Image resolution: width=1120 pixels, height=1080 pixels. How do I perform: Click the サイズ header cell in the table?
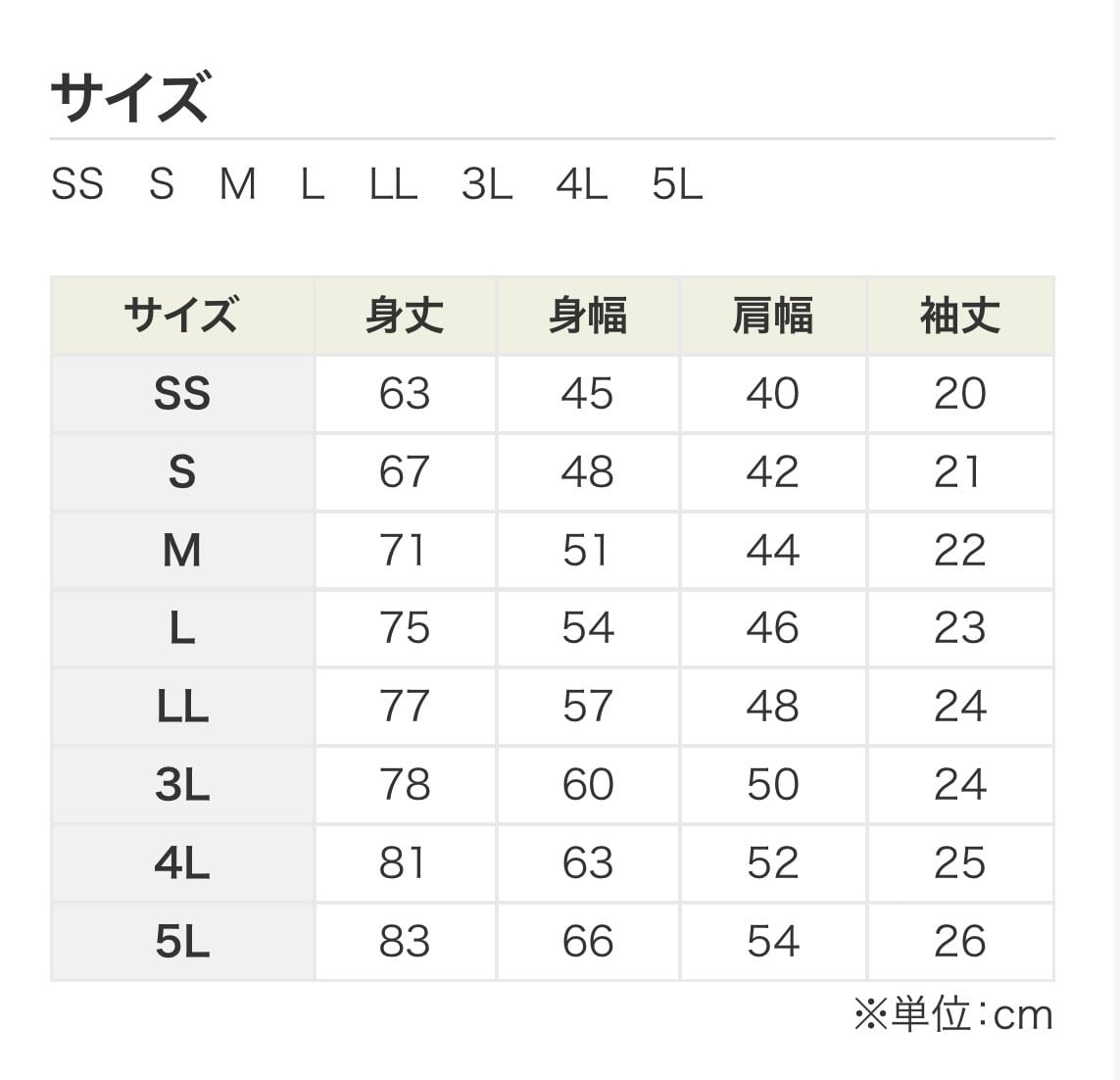point(182,317)
